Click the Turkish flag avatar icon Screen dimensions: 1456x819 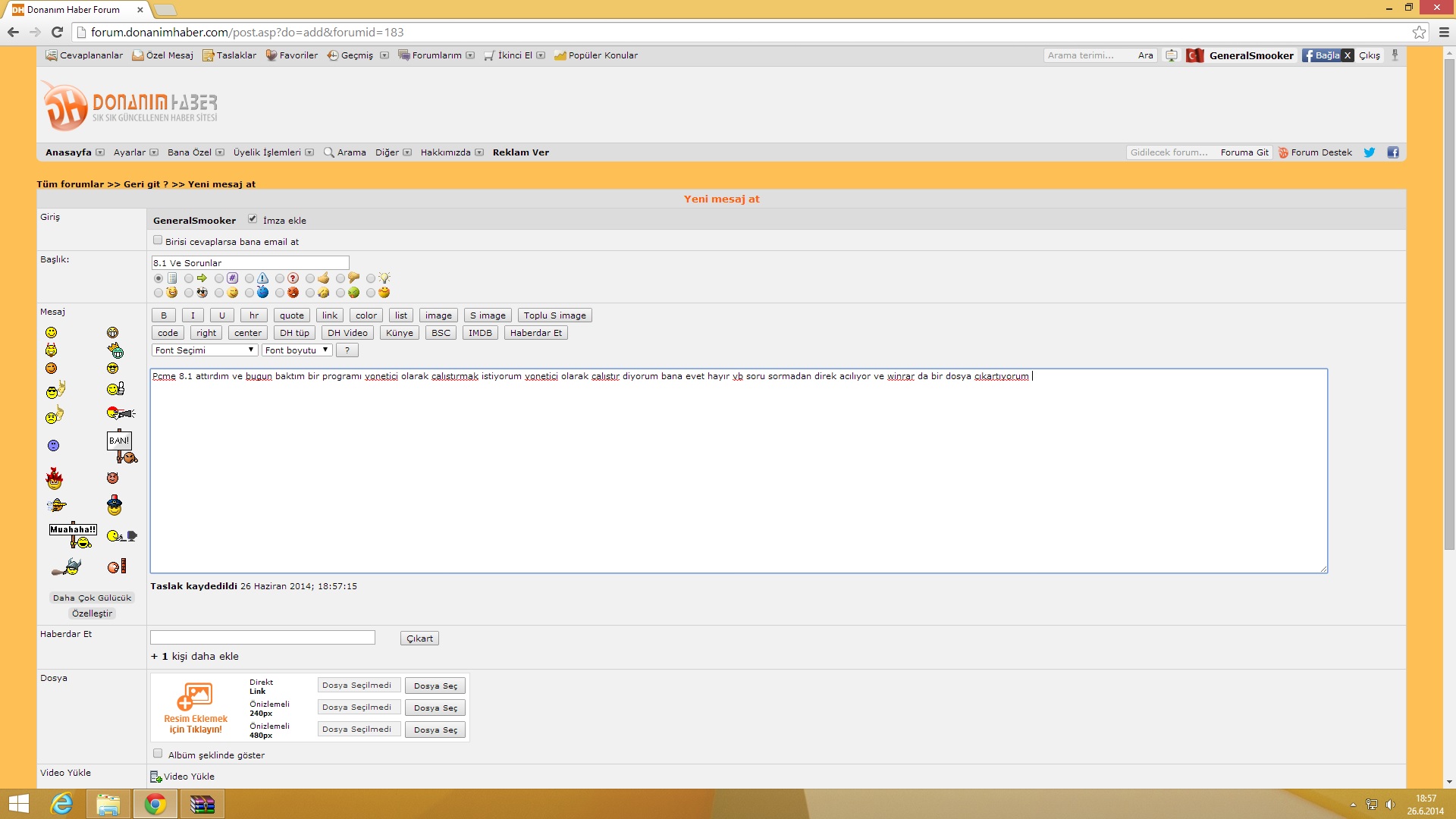[x=1194, y=55]
